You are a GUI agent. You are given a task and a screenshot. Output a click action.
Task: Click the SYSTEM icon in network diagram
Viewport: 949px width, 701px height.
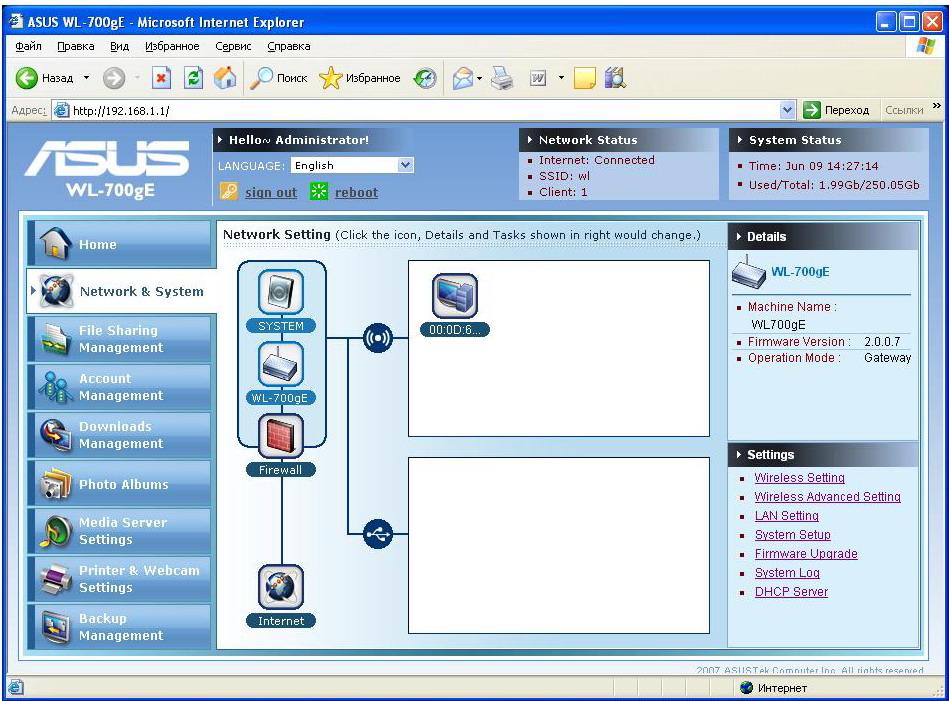pyautogui.click(x=281, y=292)
